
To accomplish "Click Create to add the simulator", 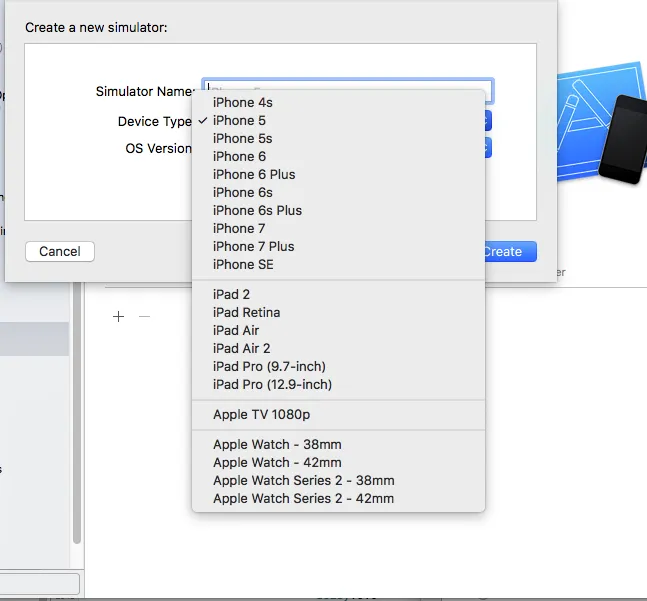I will (x=510, y=252).
